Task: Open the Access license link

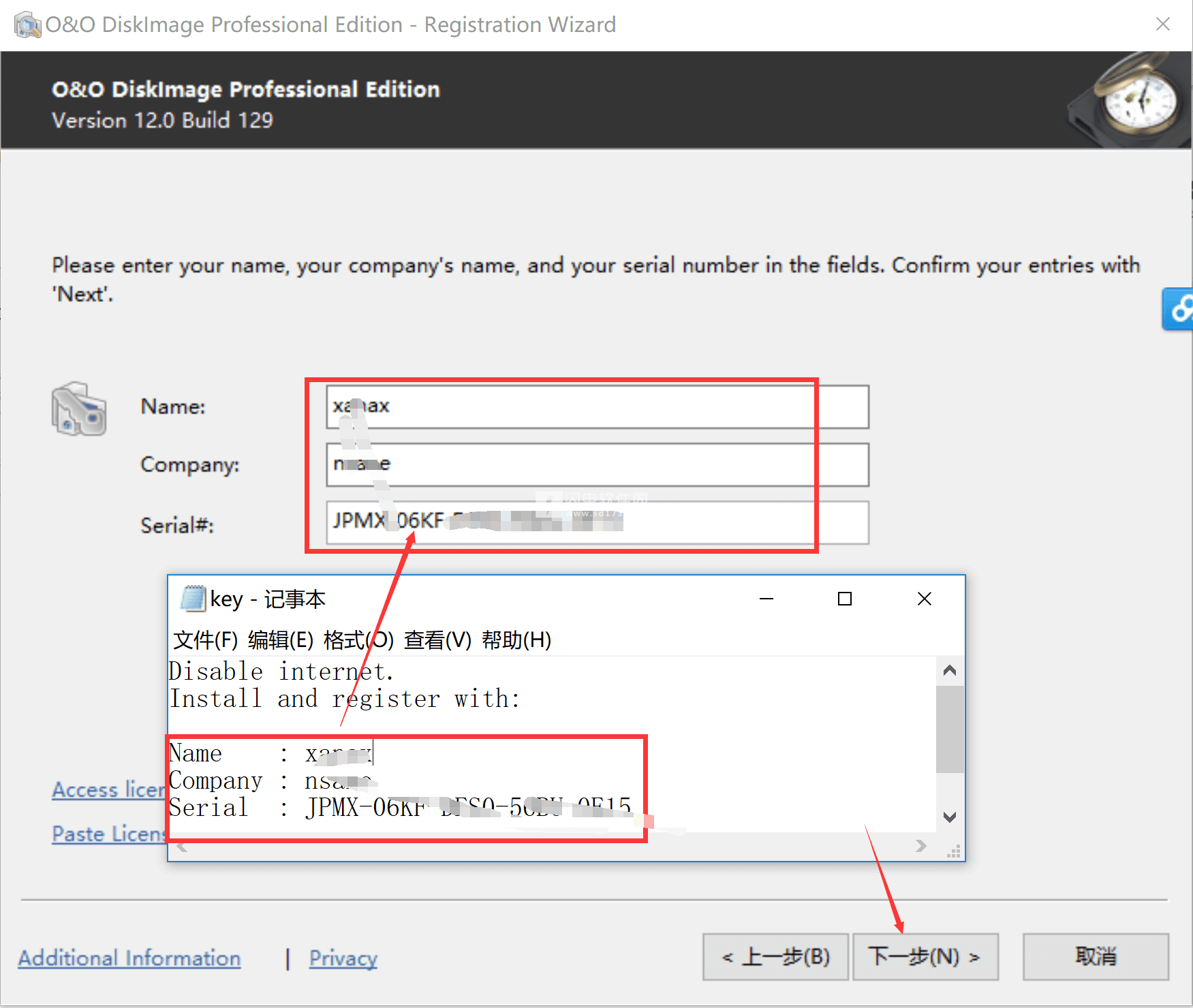Action: tap(110, 789)
